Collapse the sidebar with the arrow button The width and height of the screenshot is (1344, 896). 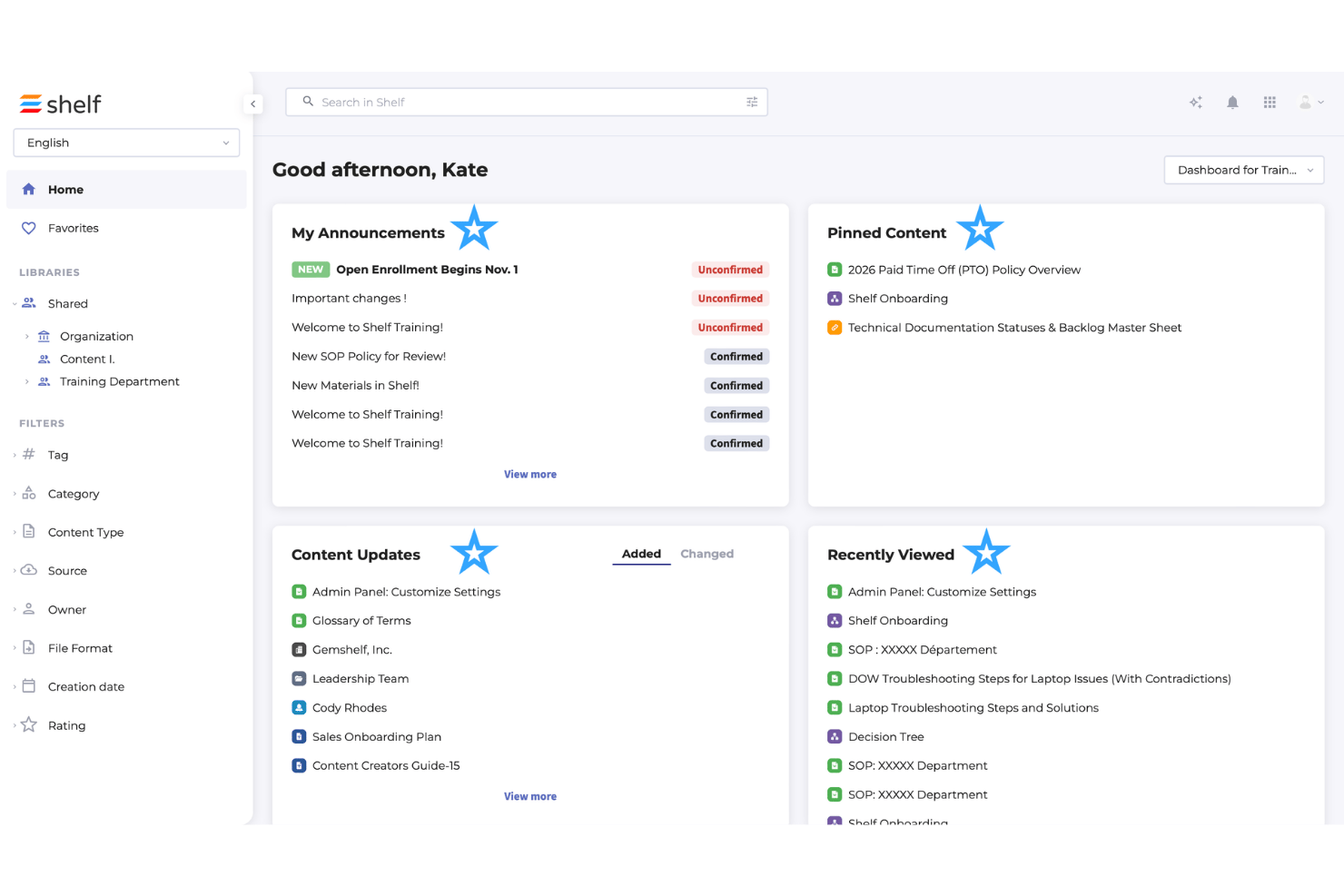253,103
